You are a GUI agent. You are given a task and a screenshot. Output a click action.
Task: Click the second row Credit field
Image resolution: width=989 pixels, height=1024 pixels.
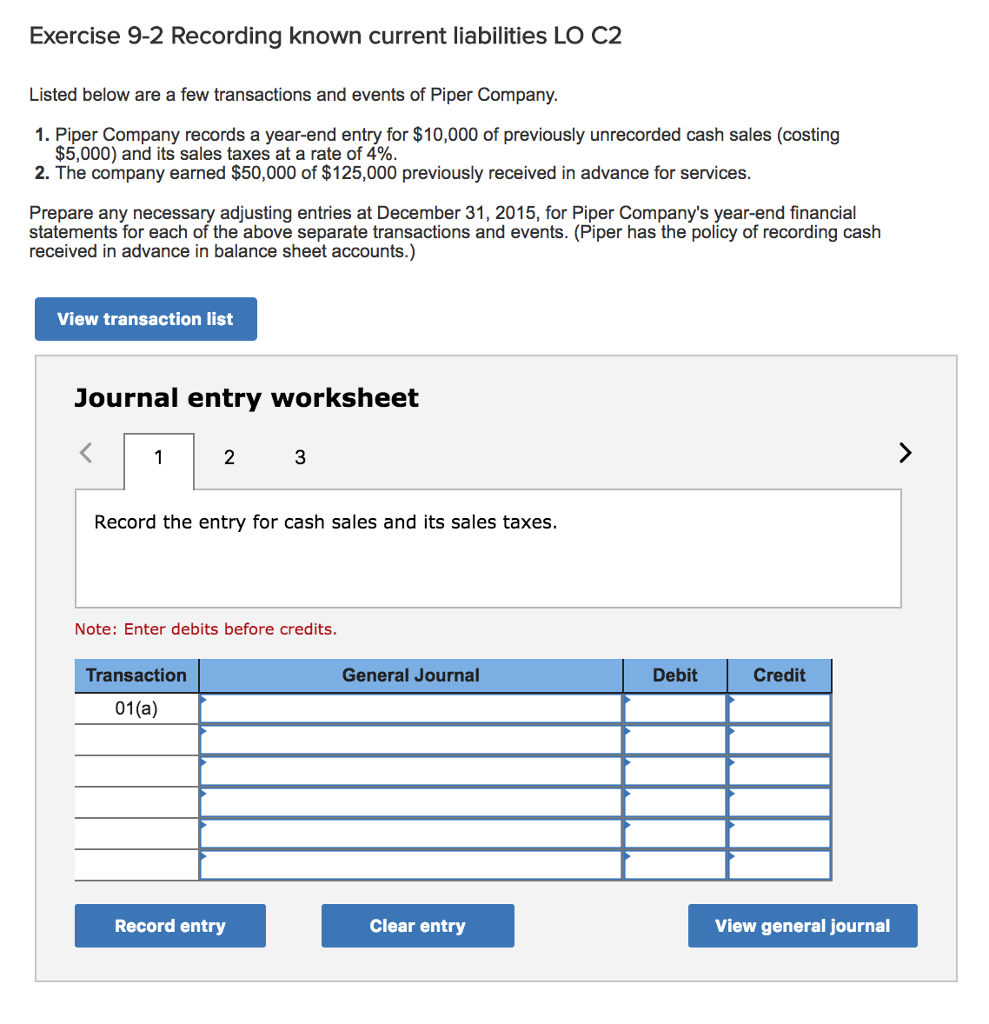(x=779, y=739)
